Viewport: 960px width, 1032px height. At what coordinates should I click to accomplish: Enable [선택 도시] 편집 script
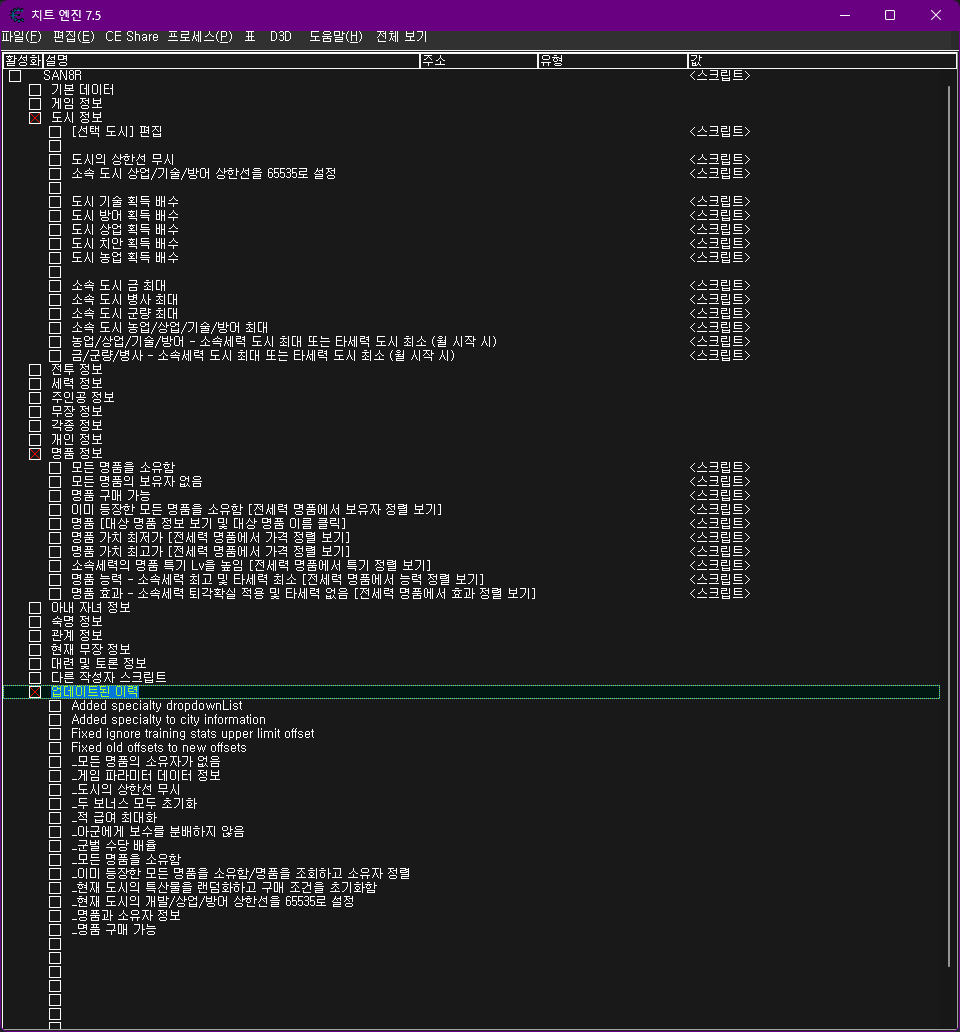pyautogui.click(x=55, y=132)
